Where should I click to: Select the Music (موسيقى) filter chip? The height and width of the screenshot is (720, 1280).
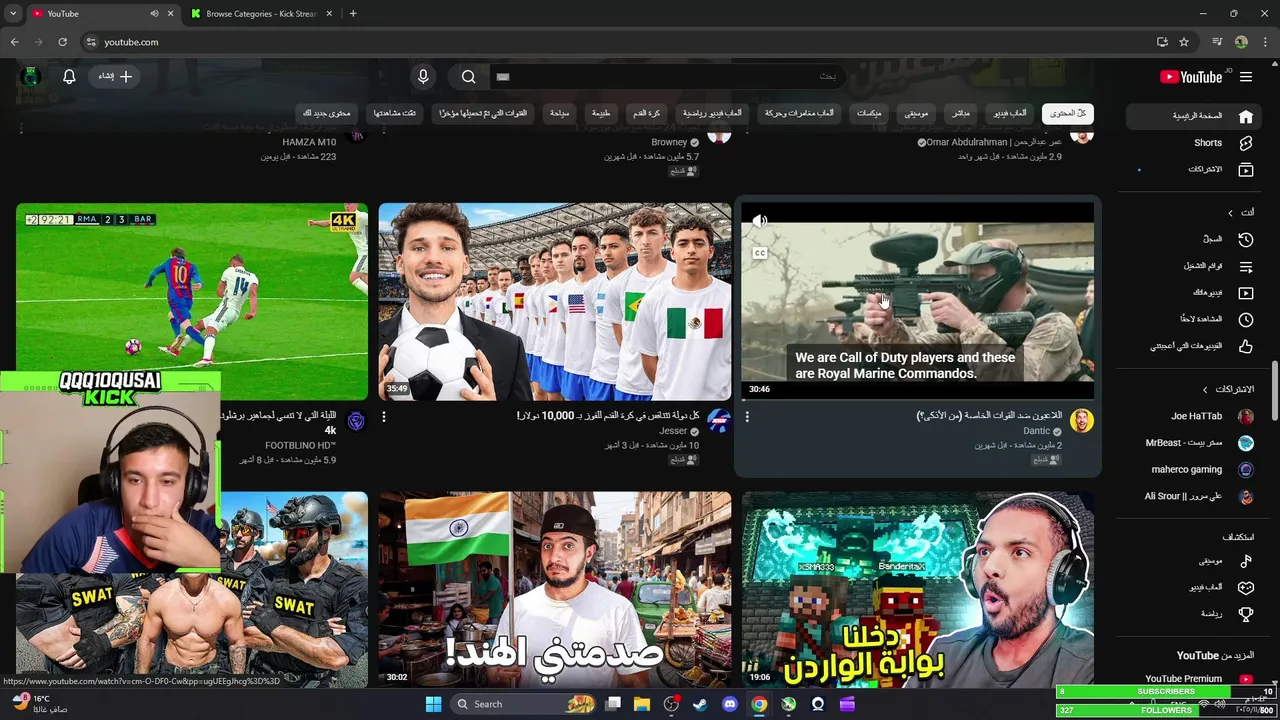coord(916,113)
